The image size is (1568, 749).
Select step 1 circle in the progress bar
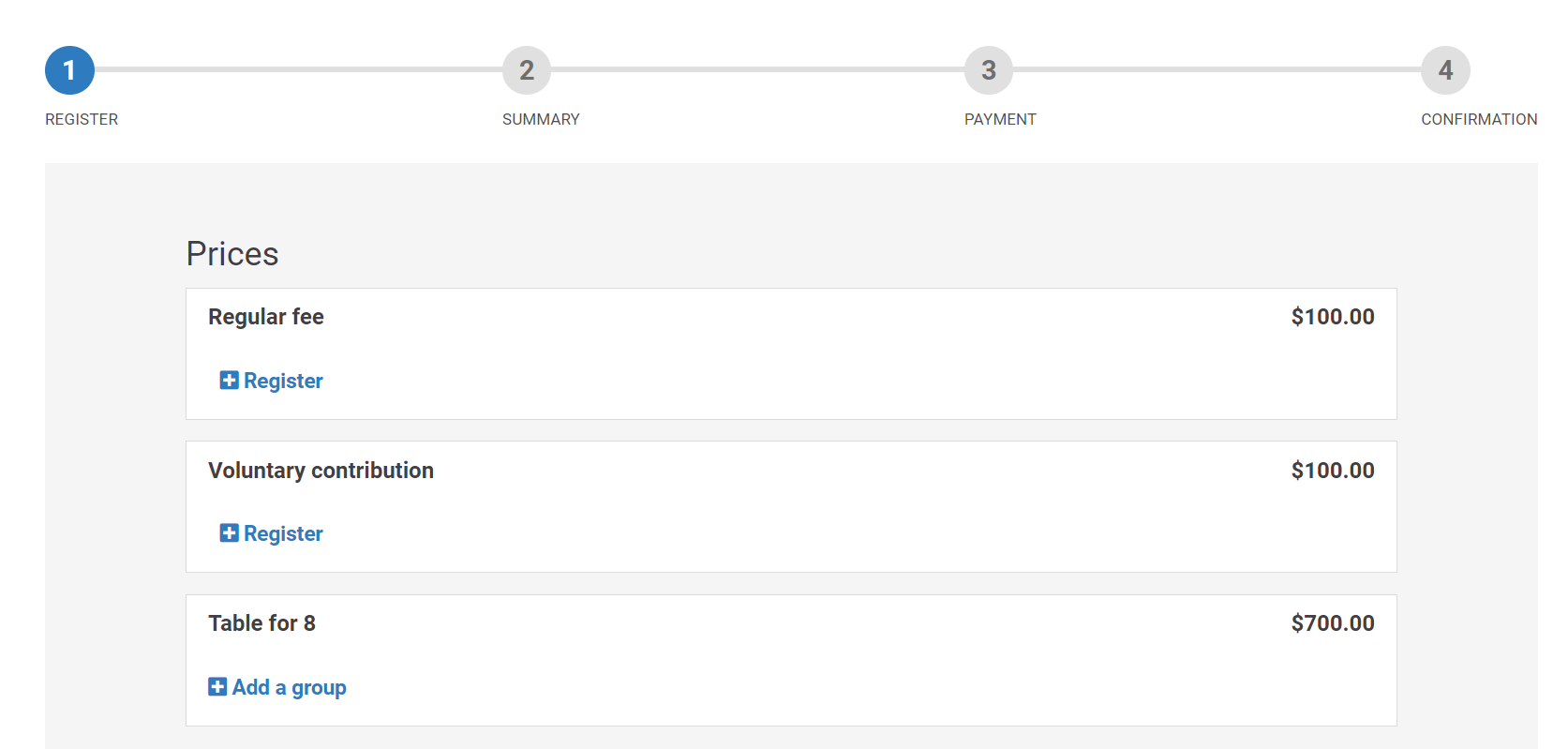tap(69, 70)
